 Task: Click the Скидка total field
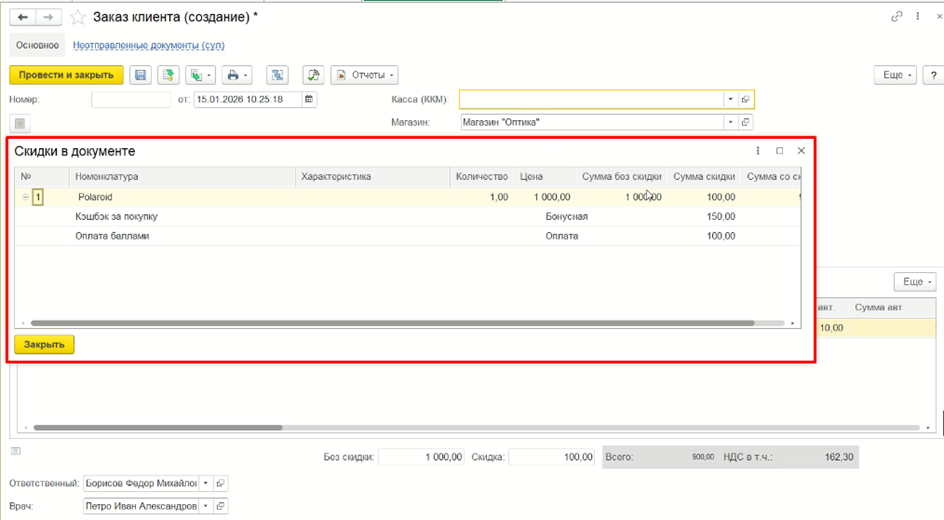point(551,457)
